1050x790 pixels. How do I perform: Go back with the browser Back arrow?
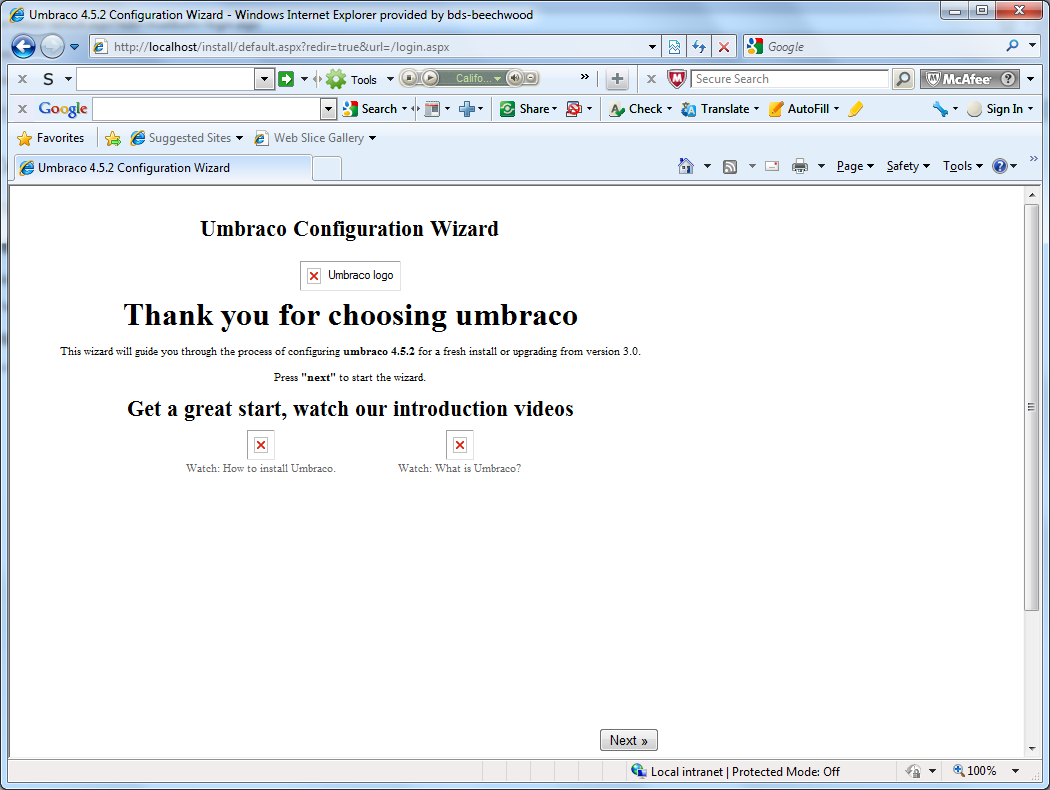point(23,46)
